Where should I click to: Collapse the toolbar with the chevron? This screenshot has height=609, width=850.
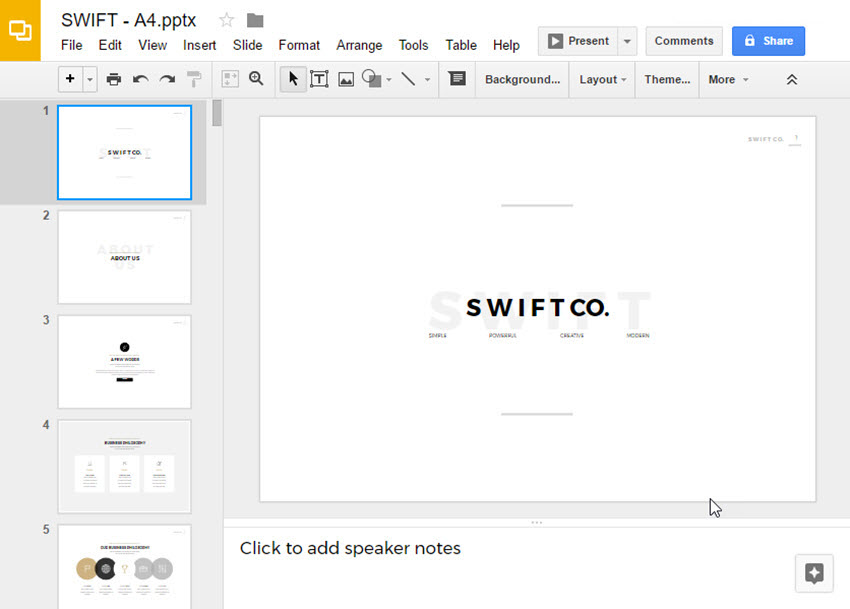(791, 78)
